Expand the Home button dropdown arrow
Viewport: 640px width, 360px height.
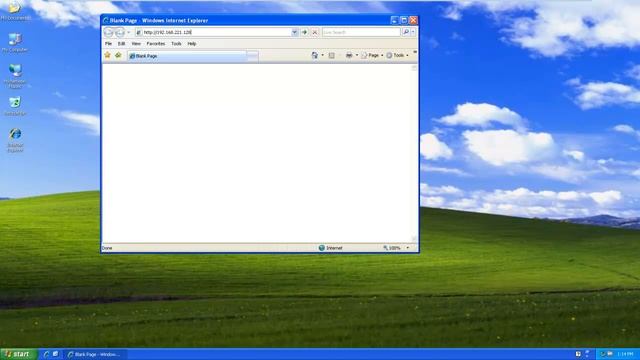point(322,55)
